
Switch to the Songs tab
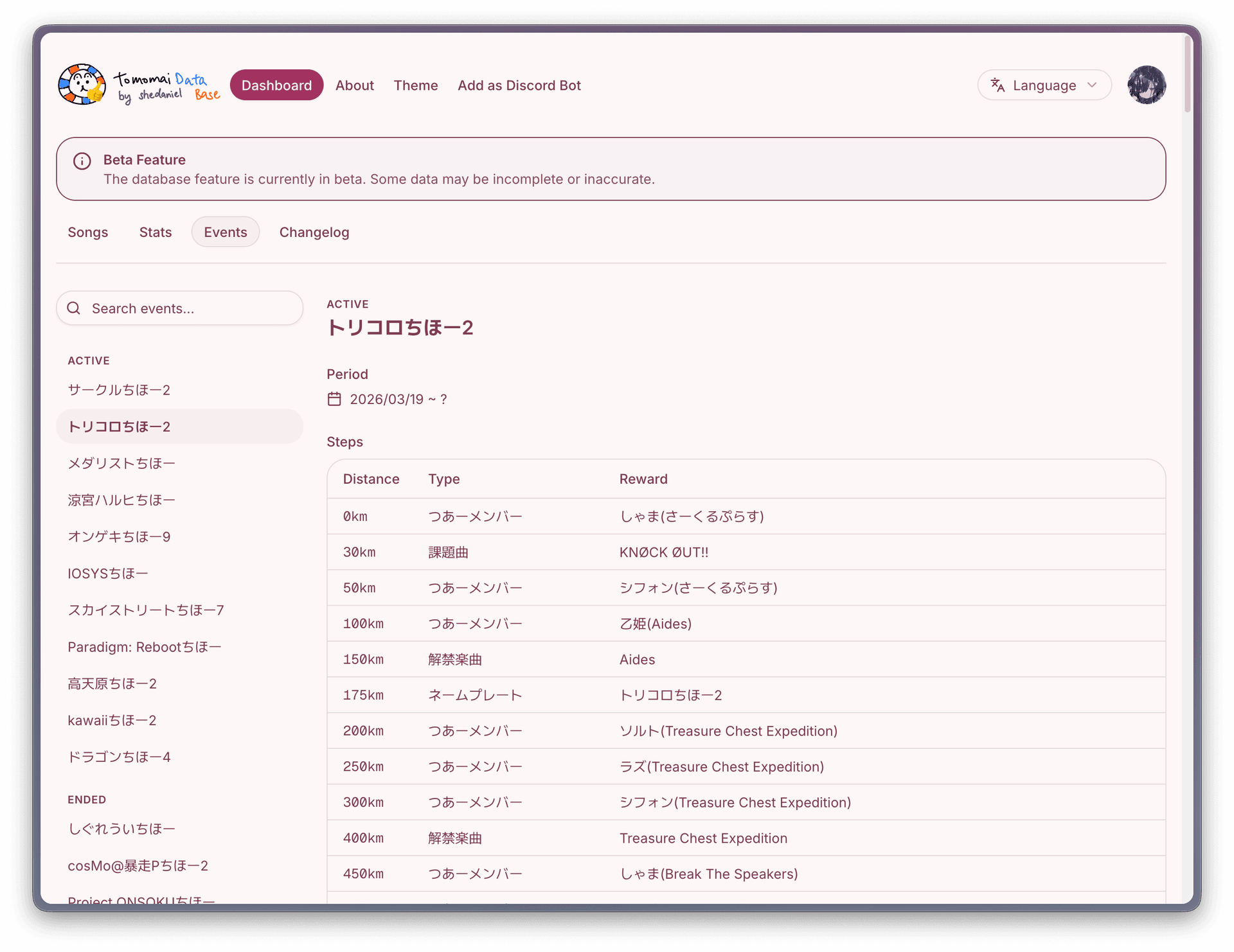coord(88,232)
